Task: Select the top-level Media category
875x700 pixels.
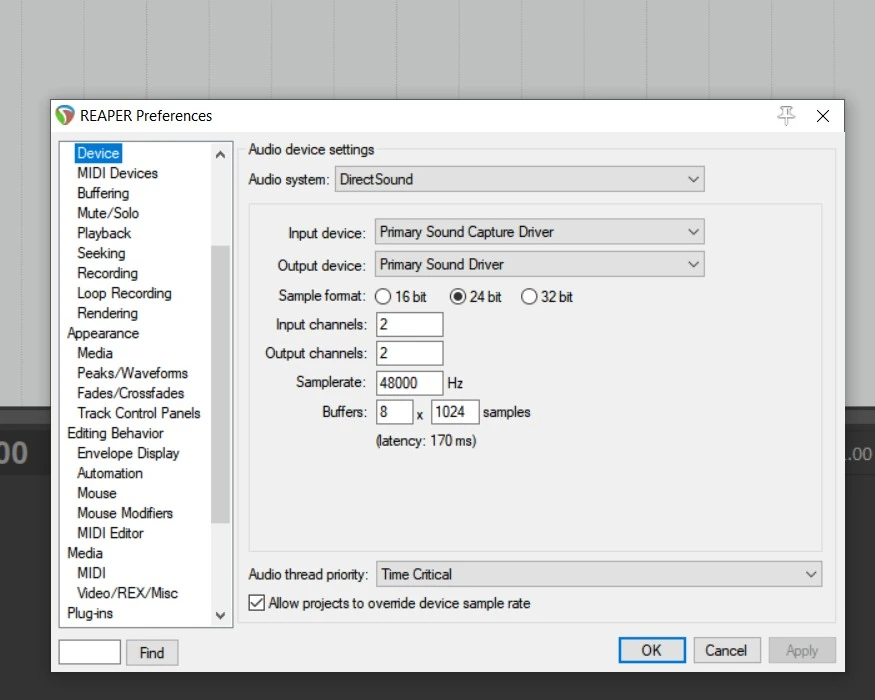Action: click(x=85, y=553)
